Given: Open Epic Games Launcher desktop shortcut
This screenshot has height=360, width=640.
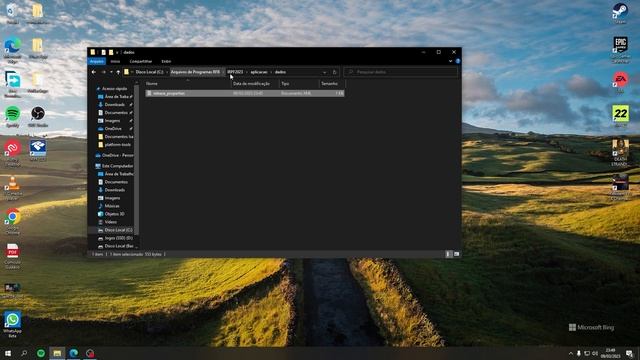Looking at the screenshot, I should pyautogui.click(x=620, y=50).
